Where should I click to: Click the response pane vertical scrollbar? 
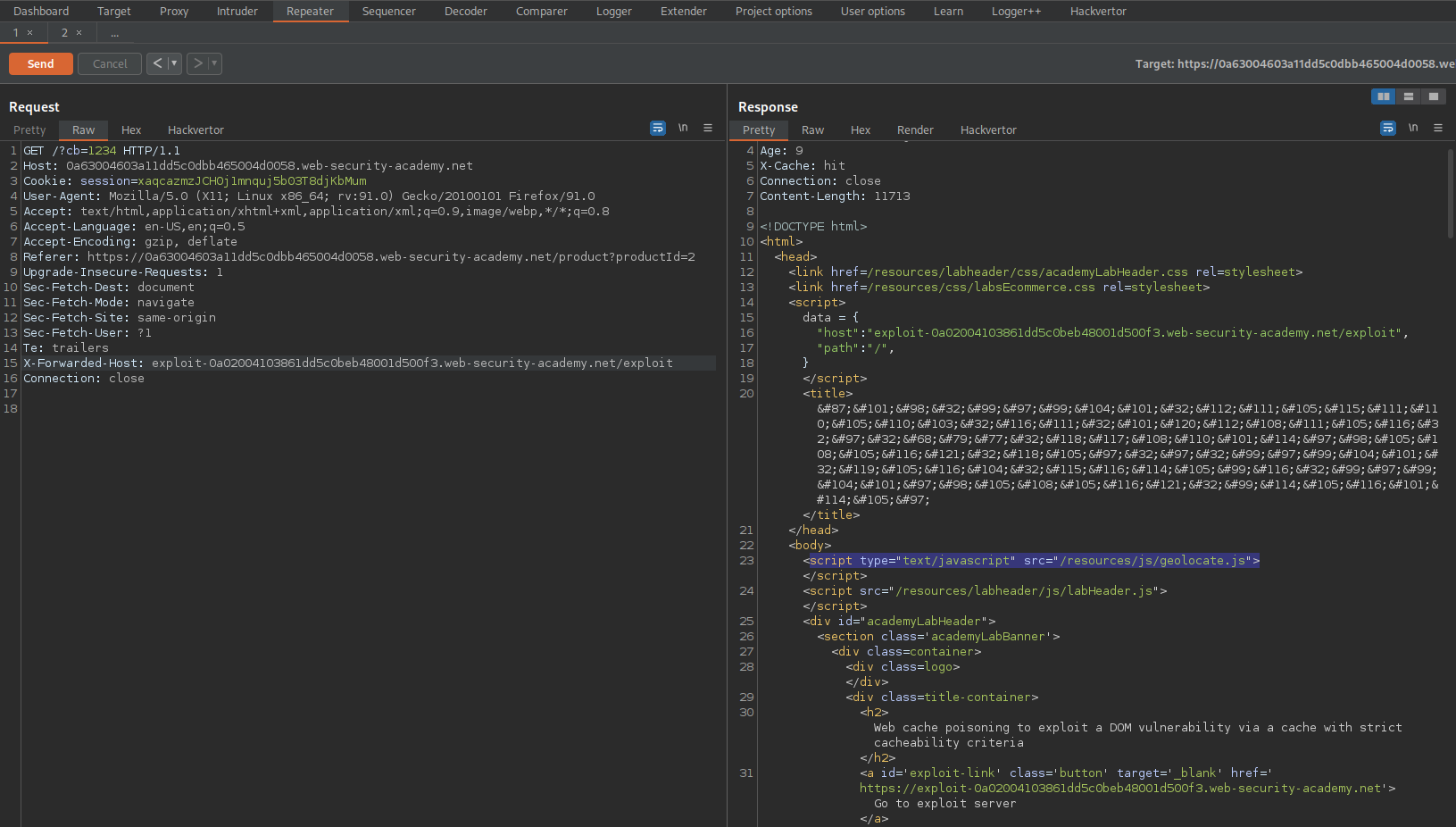coord(1450,193)
